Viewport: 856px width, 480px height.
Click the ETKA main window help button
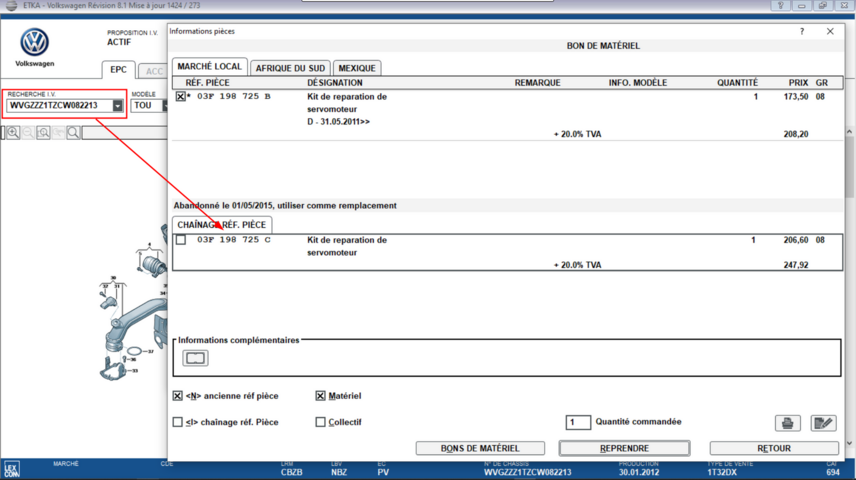click(x=780, y=5)
